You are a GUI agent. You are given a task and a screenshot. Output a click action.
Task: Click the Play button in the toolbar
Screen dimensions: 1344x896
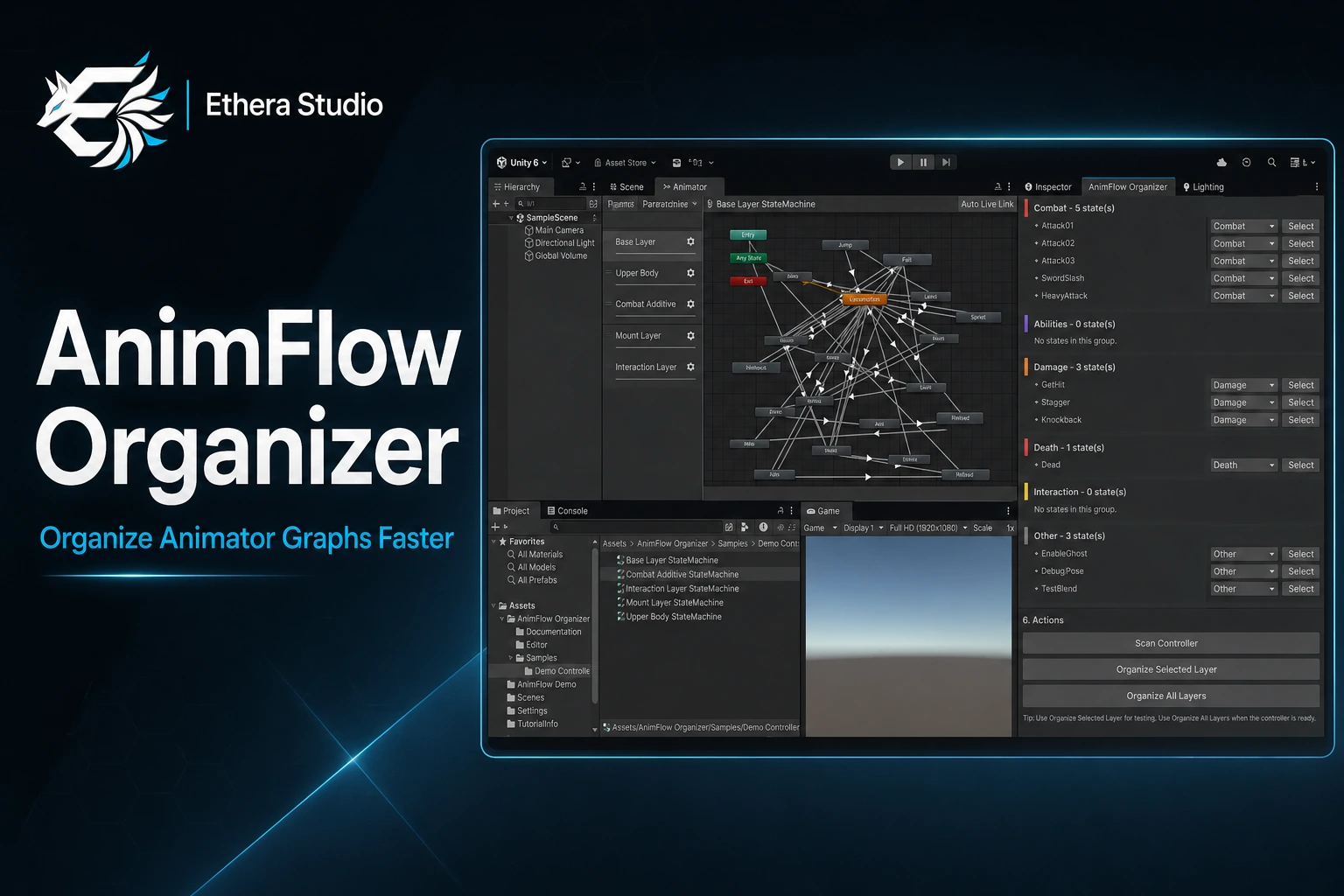[x=900, y=162]
